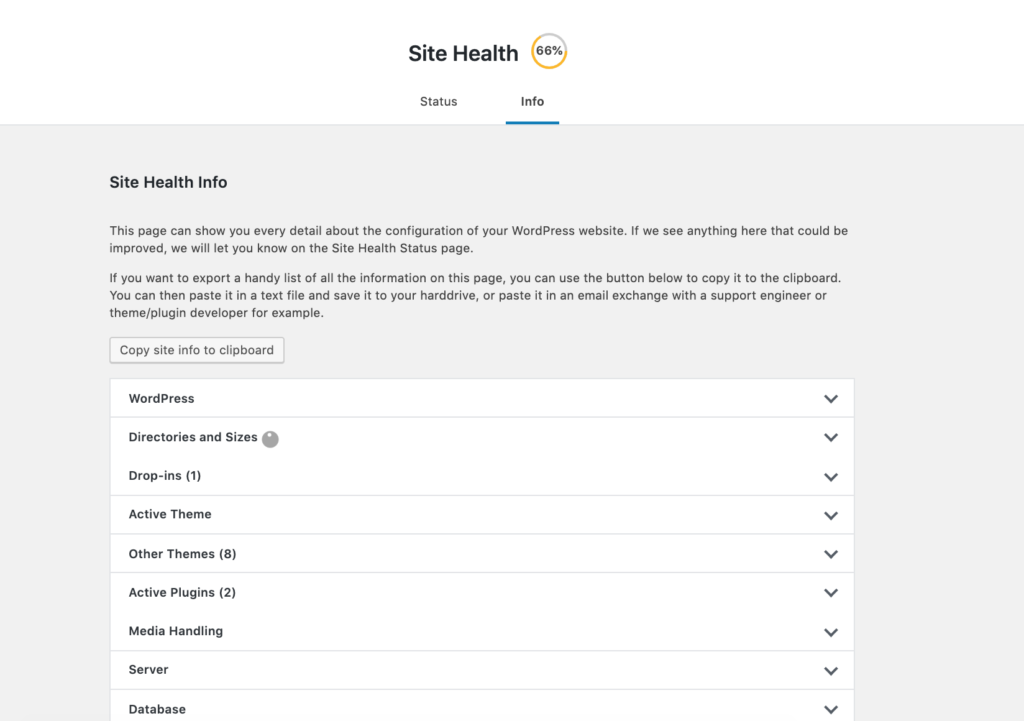The height and width of the screenshot is (721, 1024).
Task: Click the 66% site health progress circle
Action: point(549,51)
